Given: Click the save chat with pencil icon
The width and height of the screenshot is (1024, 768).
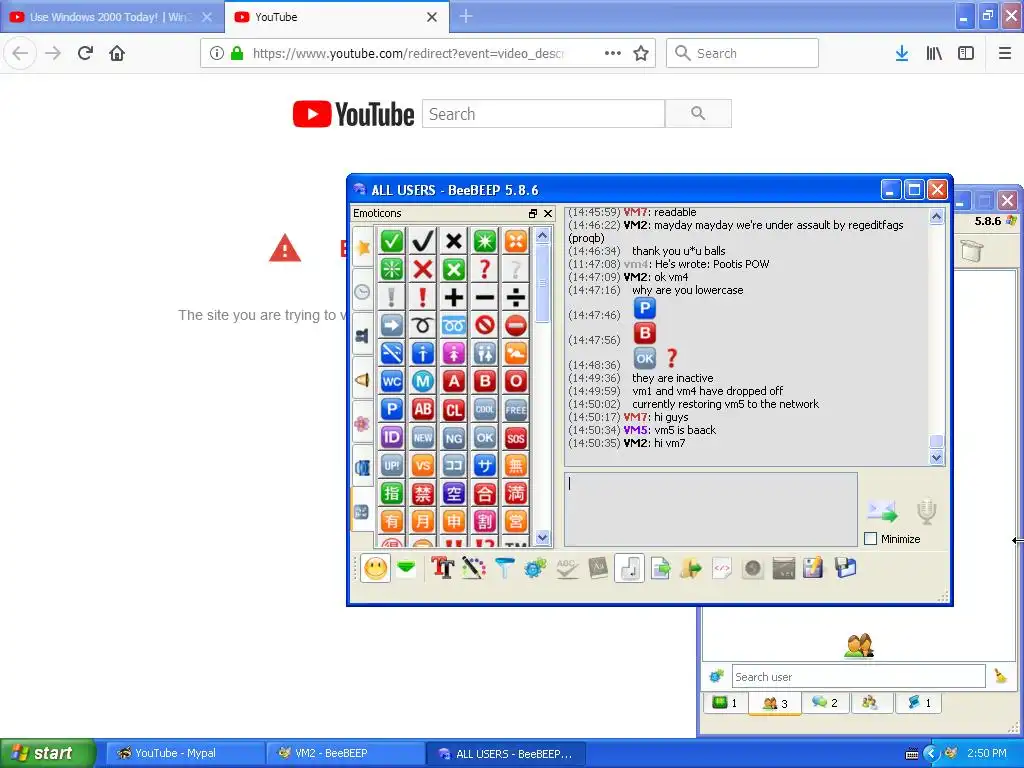Looking at the screenshot, I should tap(814, 568).
